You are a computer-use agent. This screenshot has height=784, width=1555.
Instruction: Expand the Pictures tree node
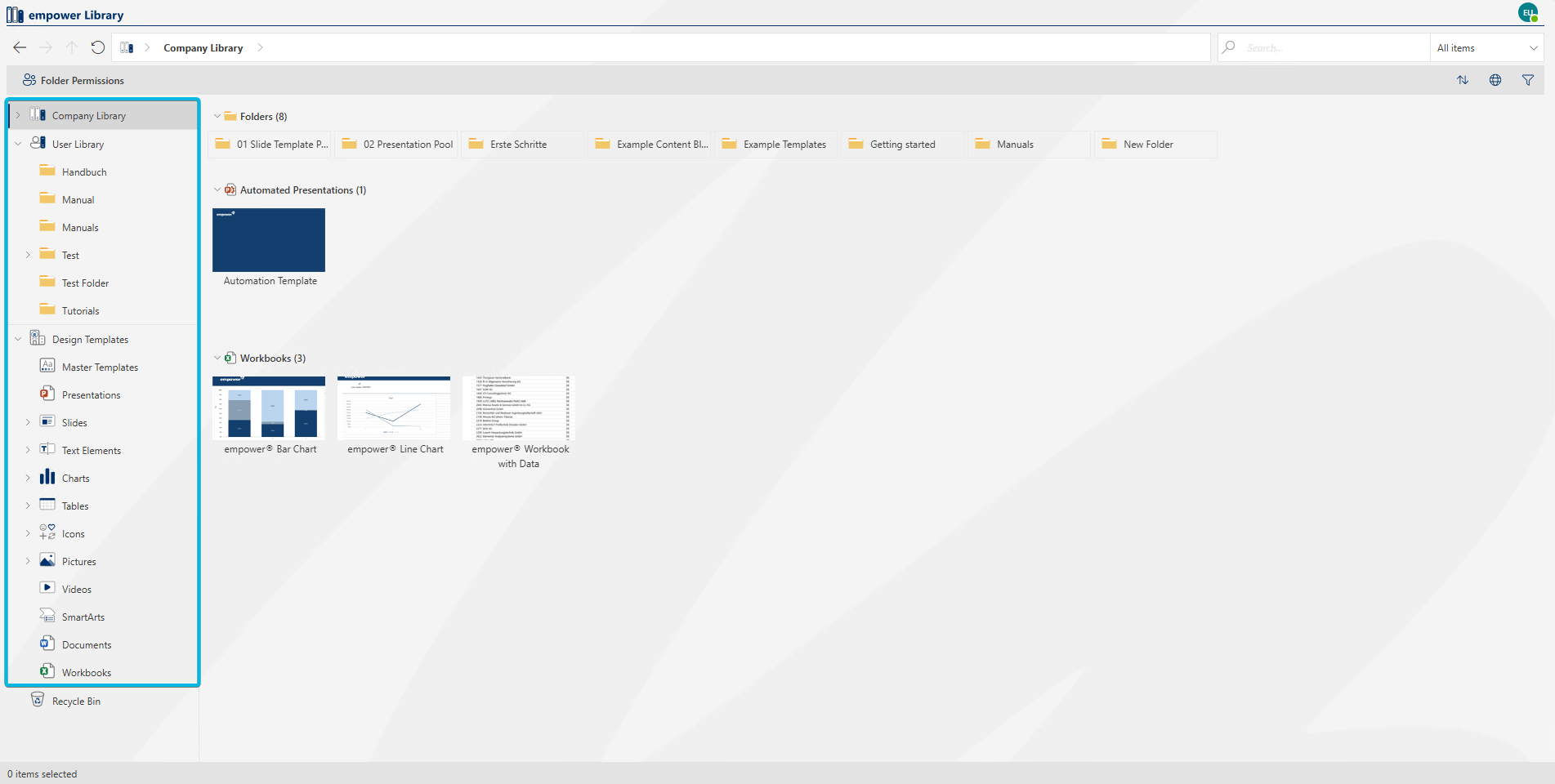pyautogui.click(x=28, y=561)
